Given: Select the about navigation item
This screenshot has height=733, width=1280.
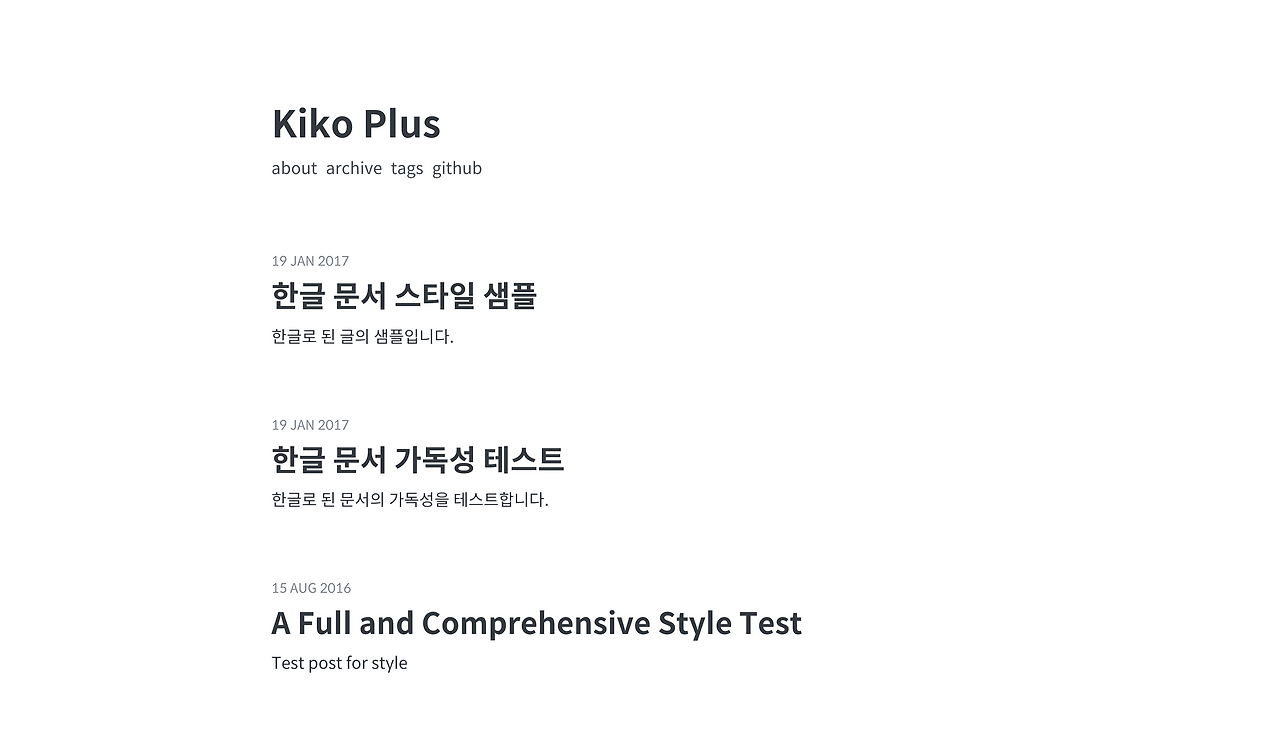Looking at the screenshot, I should point(294,168).
